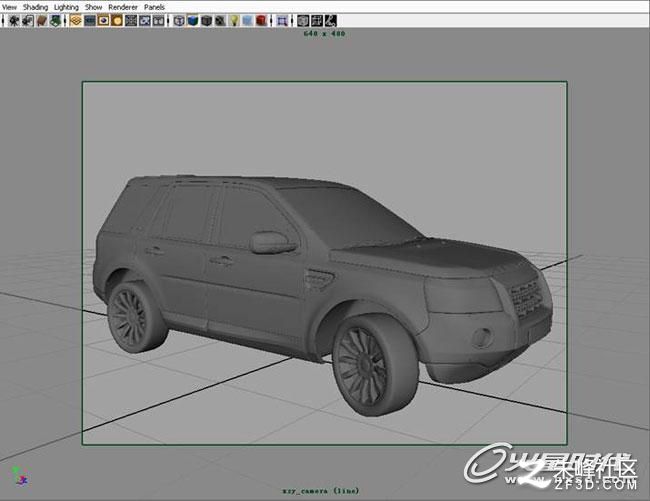Image resolution: width=650 pixels, height=501 pixels.
Task: Select the car's front wheel
Action: click(375, 365)
